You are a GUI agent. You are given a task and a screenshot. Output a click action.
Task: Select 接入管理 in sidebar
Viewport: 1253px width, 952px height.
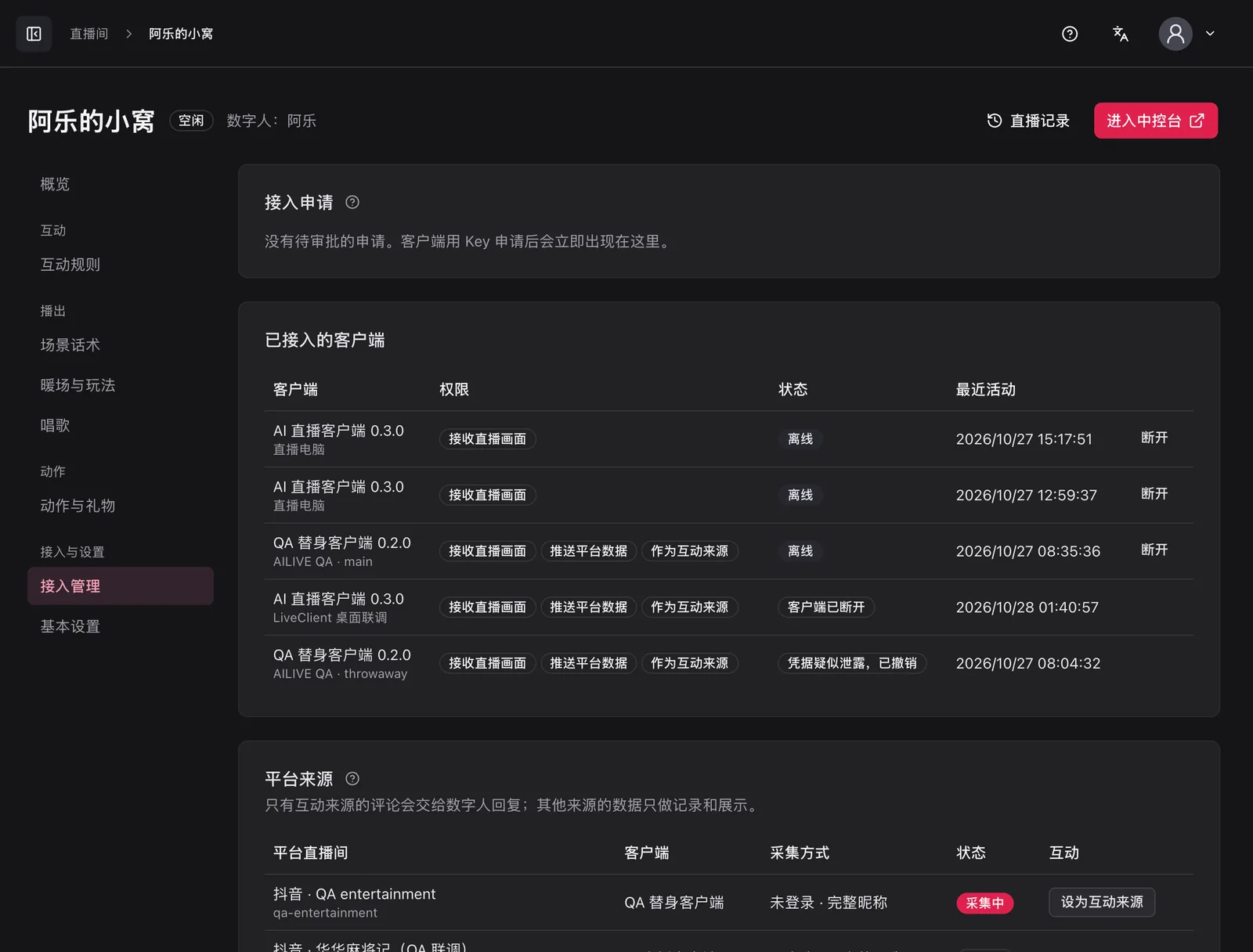[121, 586]
